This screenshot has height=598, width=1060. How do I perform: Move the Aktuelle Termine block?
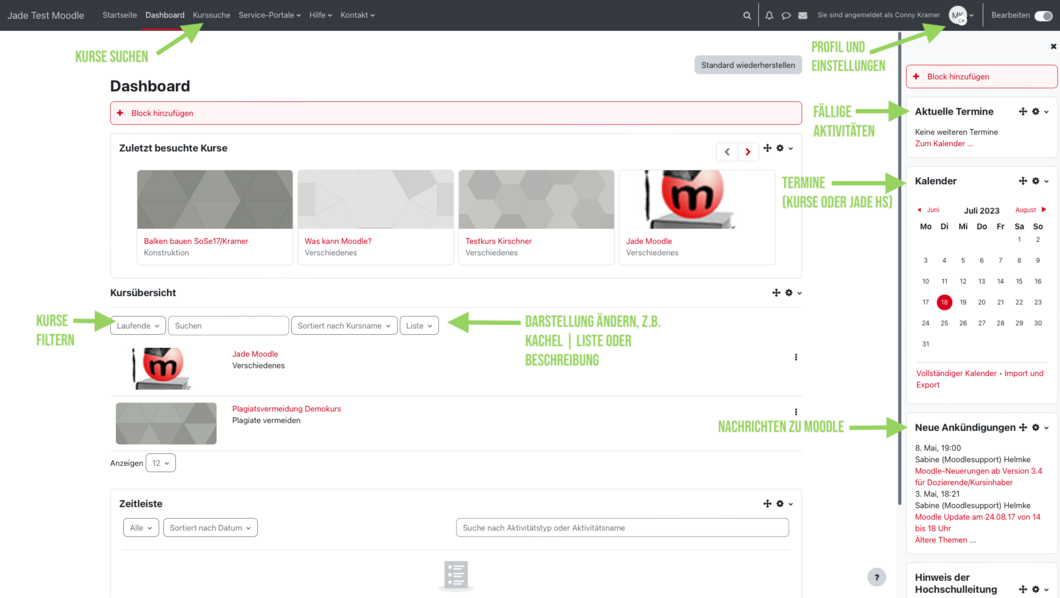pyautogui.click(x=1023, y=111)
